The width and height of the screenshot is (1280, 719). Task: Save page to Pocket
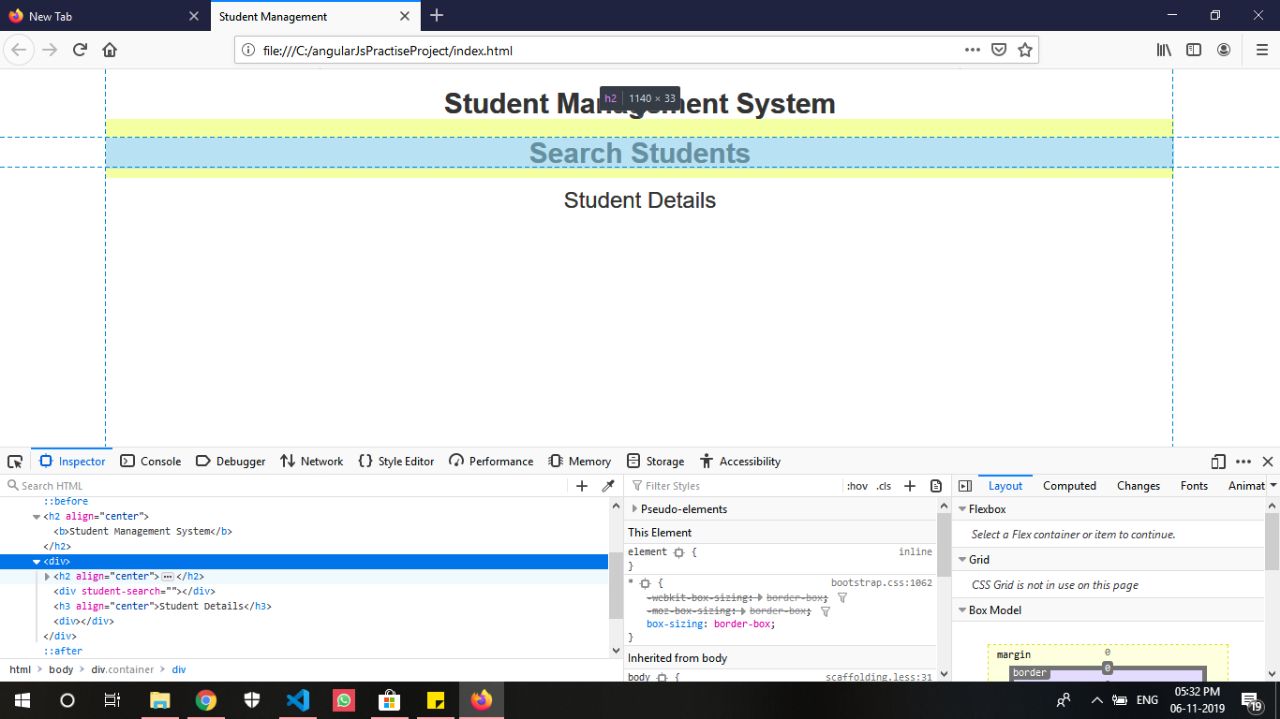click(998, 50)
